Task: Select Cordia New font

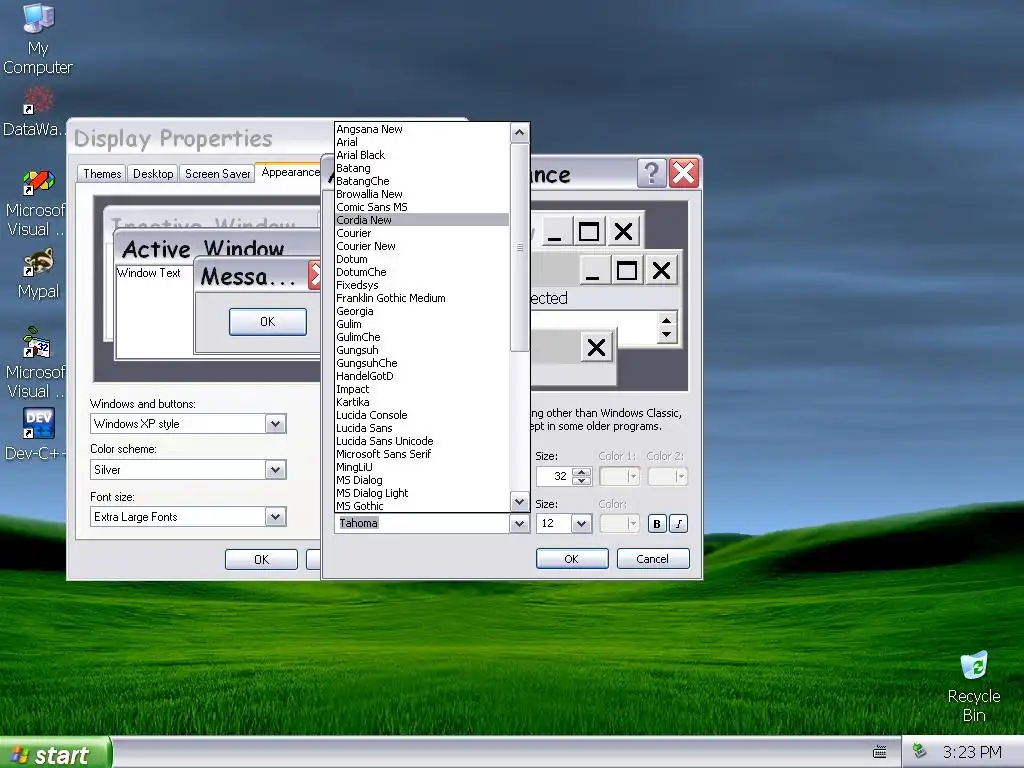Action: tap(422, 220)
